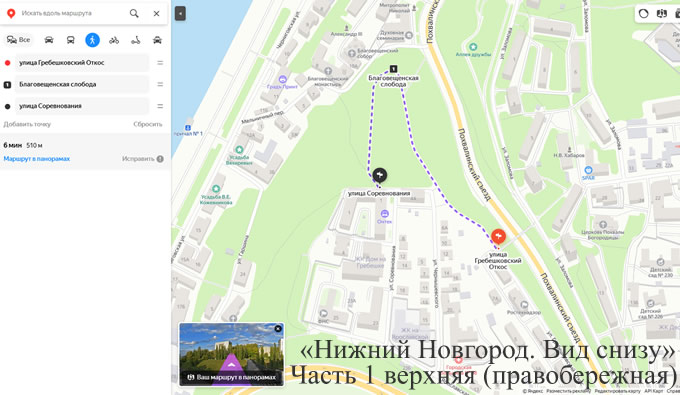Select the bicycle transport mode icon

pos(114,40)
